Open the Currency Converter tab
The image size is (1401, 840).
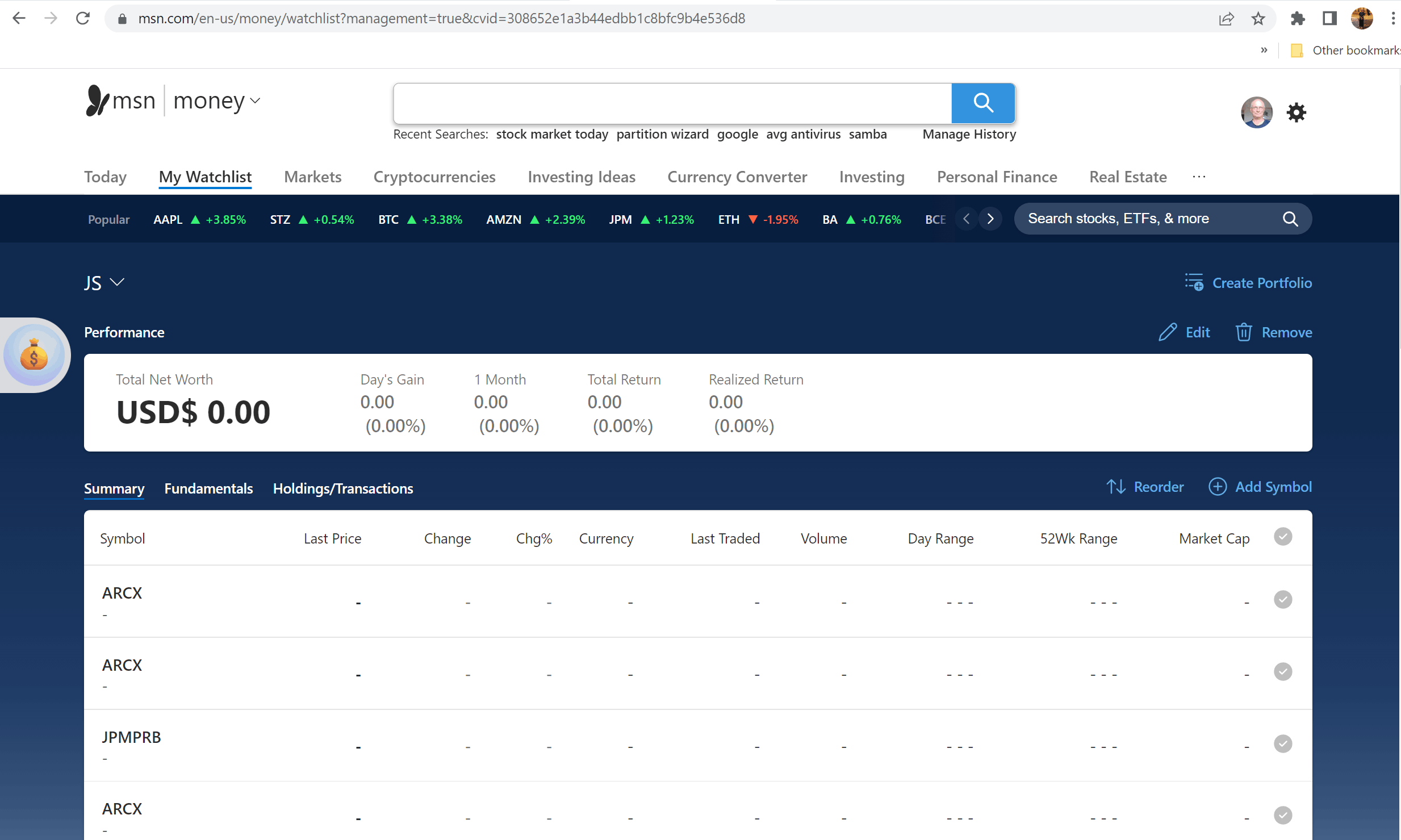point(737,177)
